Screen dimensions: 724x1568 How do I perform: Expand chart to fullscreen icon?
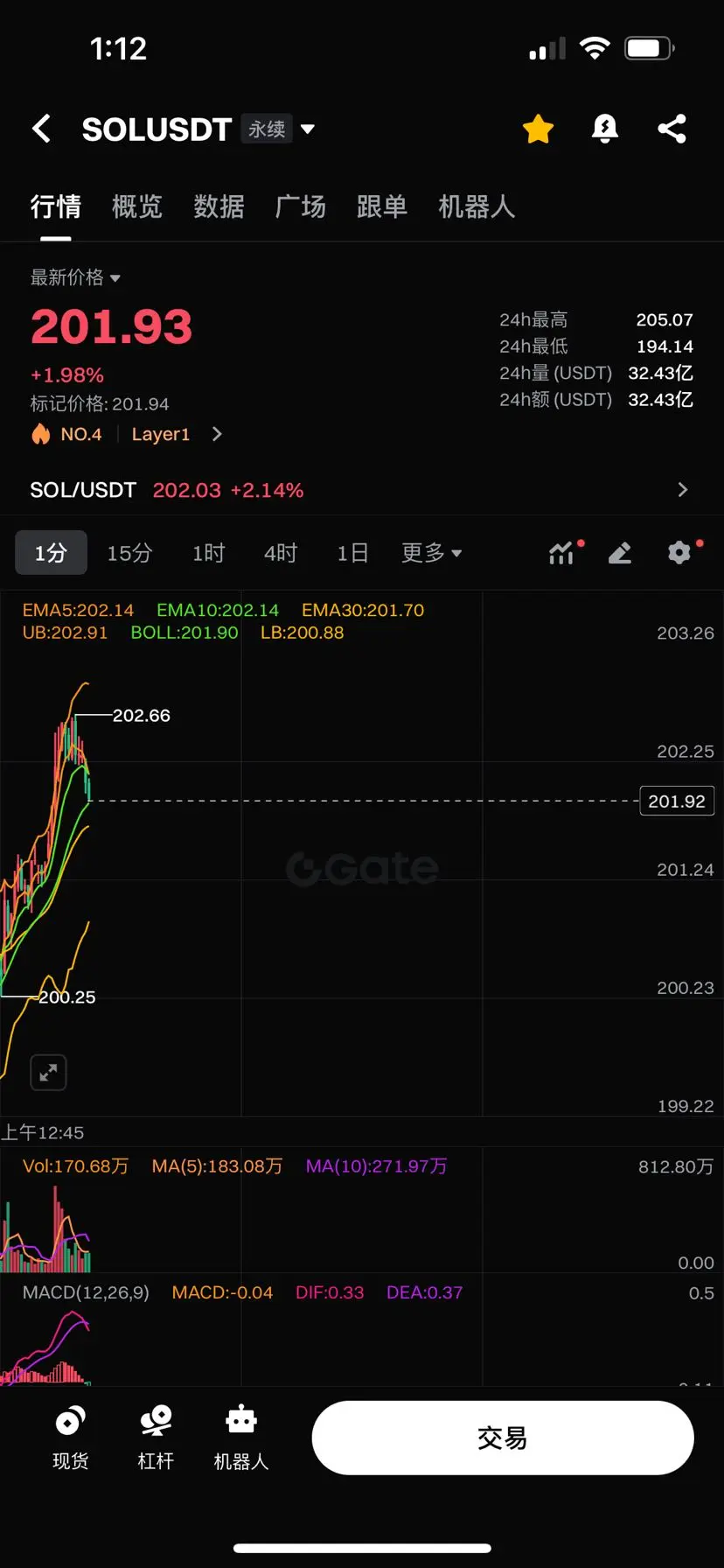click(48, 1072)
